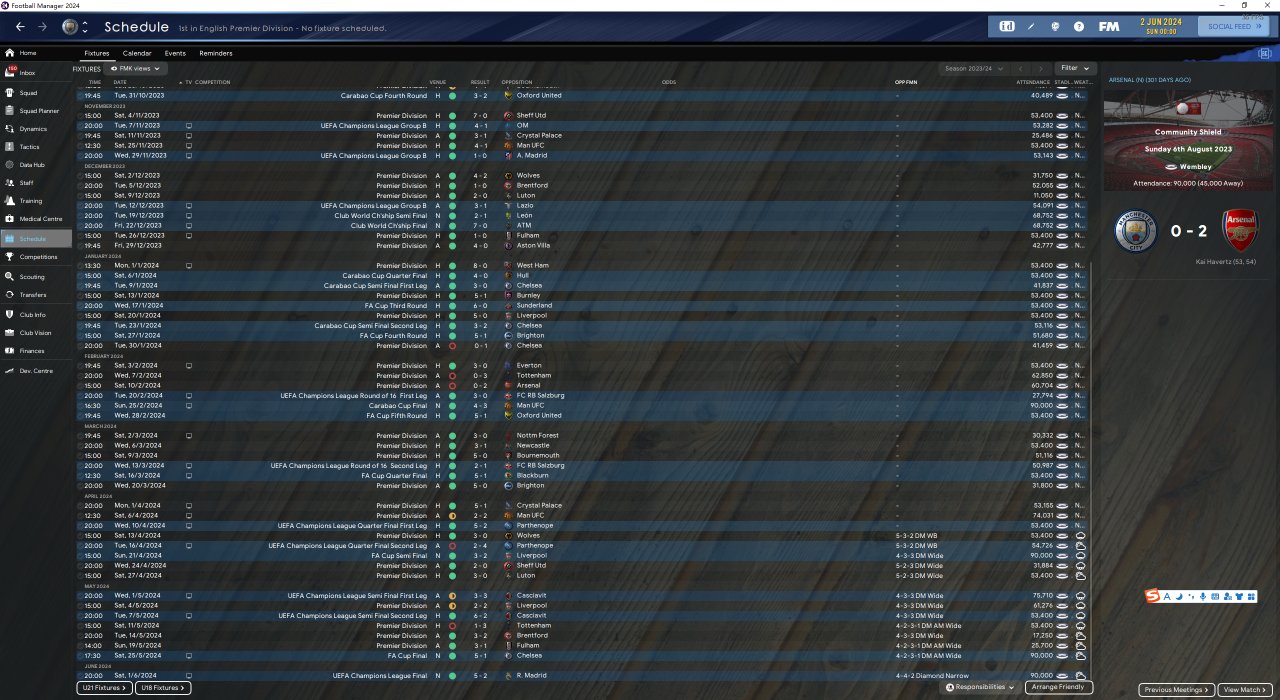Image resolution: width=1280 pixels, height=700 pixels.
Task: Open the Responsibilities dropdown
Action: [980, 688]
